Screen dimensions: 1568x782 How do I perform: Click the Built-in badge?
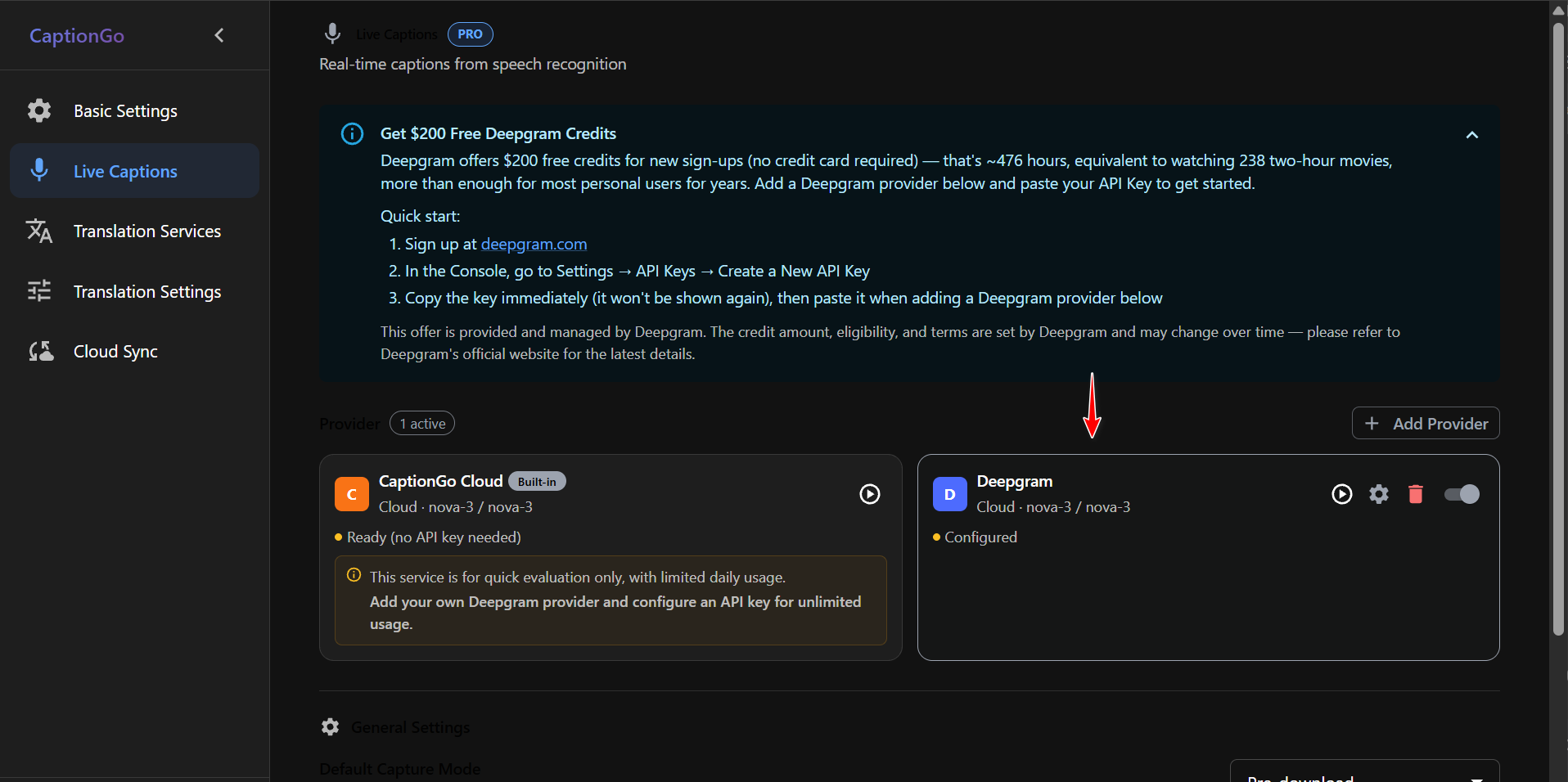click(x=537, y=482)
